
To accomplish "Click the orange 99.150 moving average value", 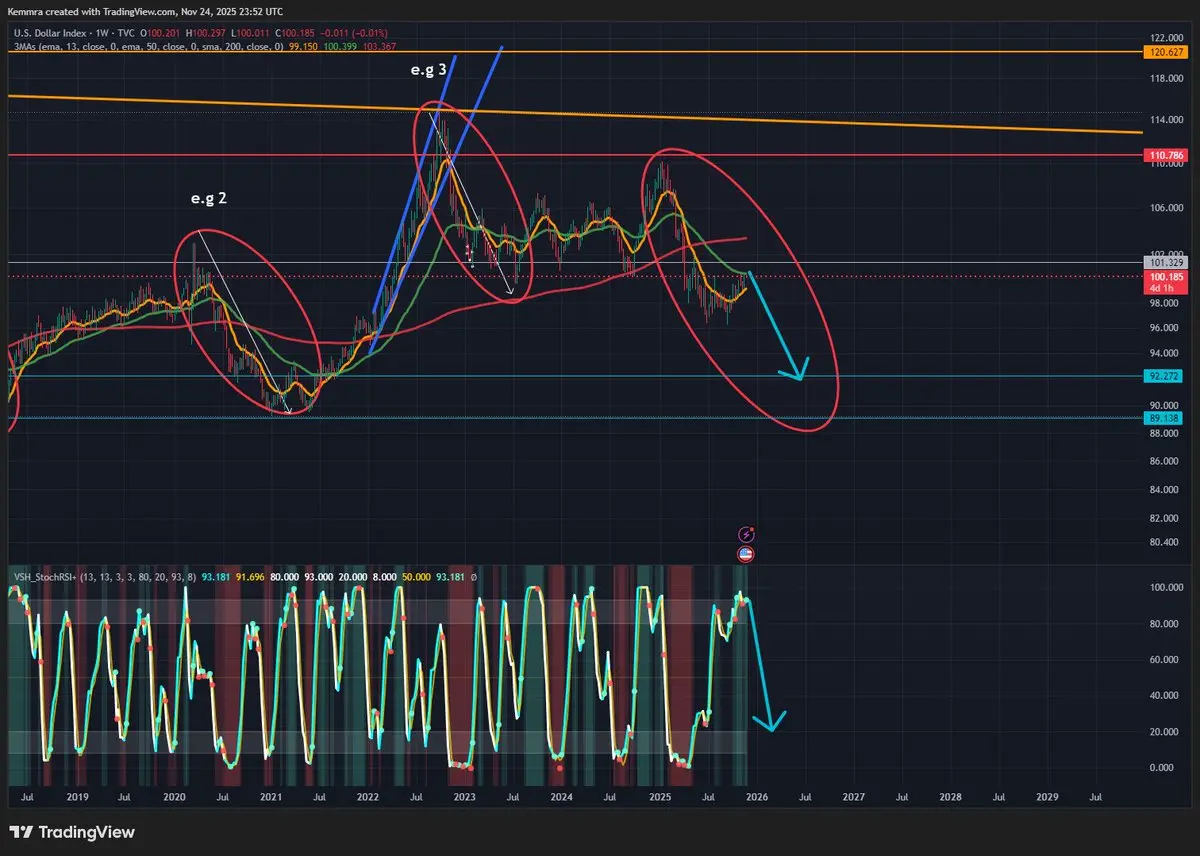I will click(x=303, y=46).
